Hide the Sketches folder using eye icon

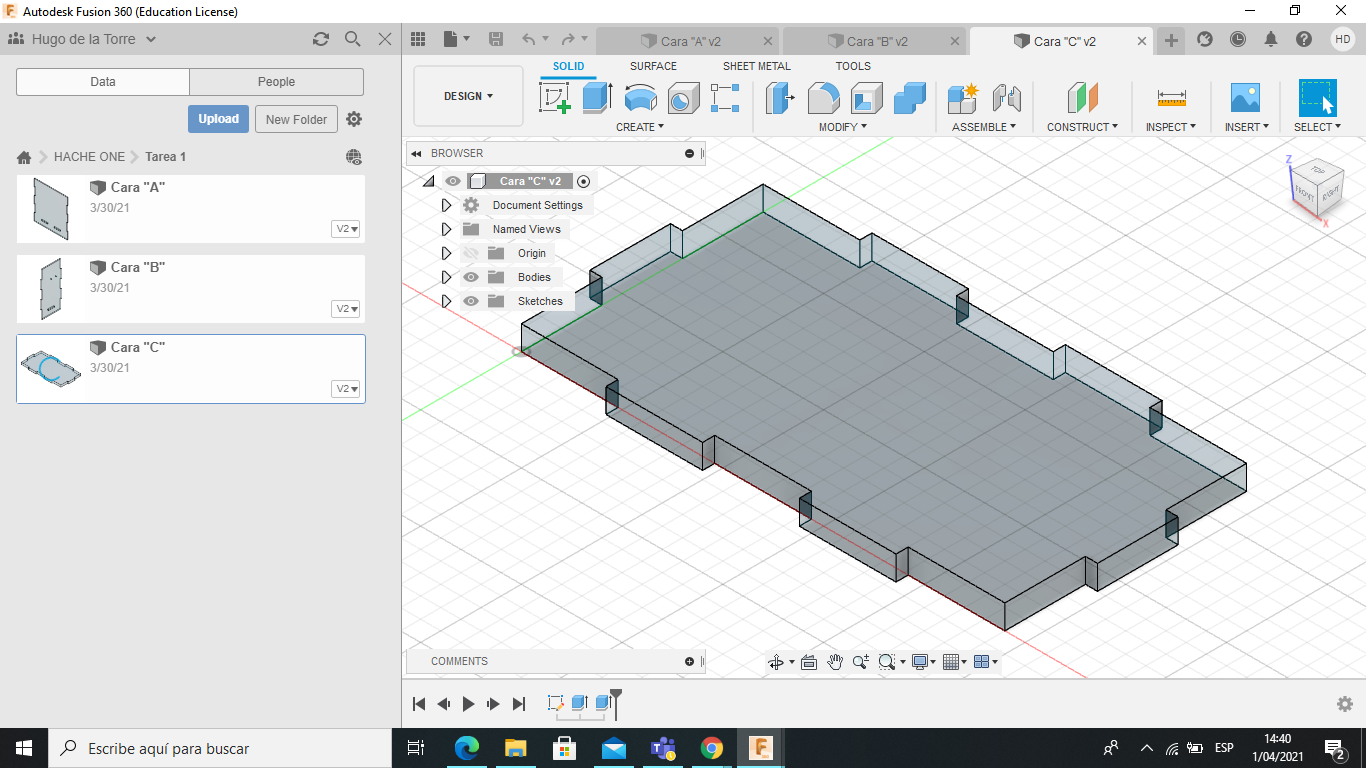point(471,301)
